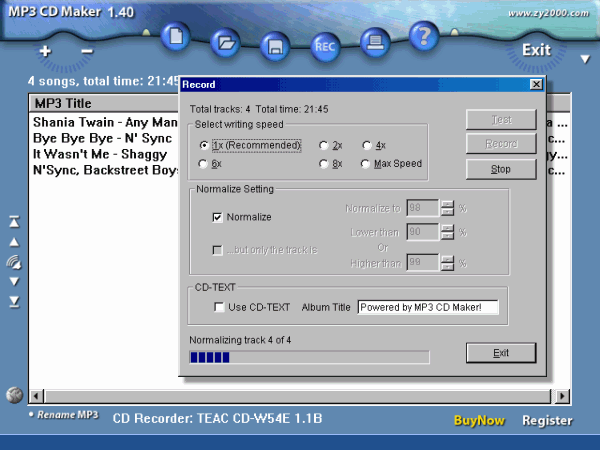Click the Lower than percent spinner
600x450 pixels.
point(447,232)
